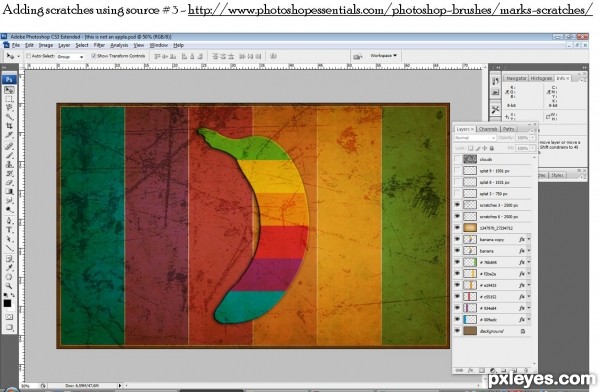
Task: Select the Zoom tool
Action: (x=9, y=286)
